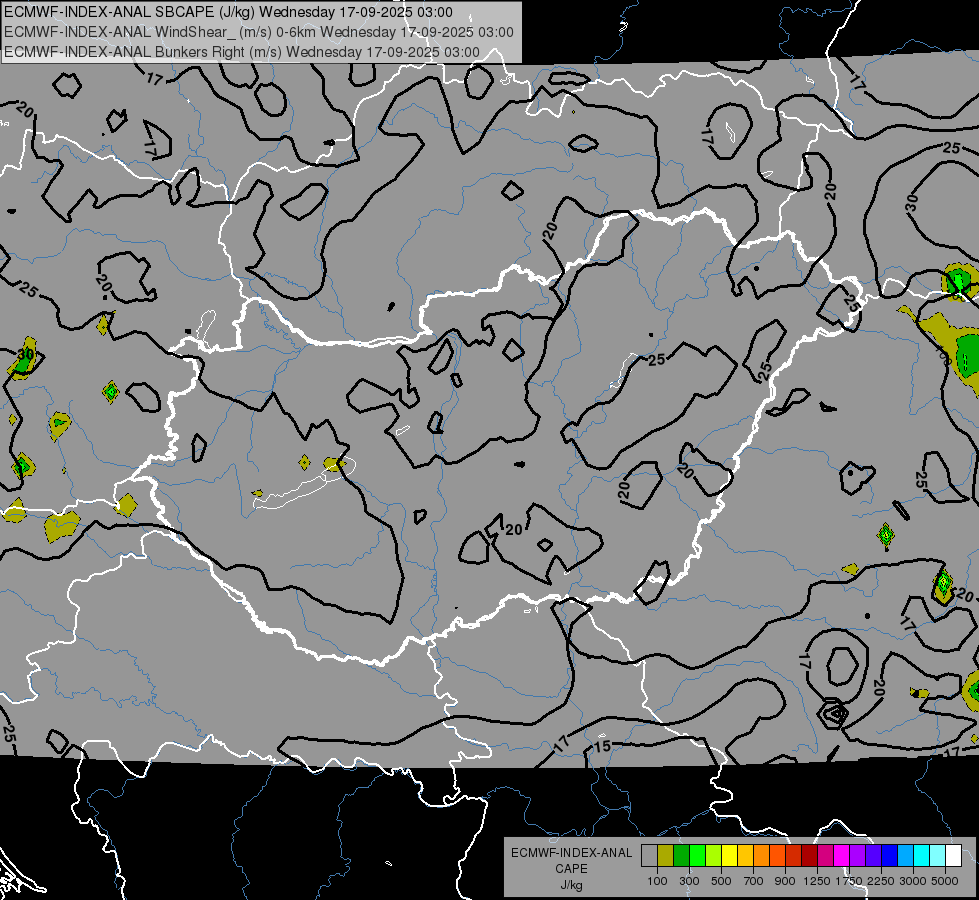
Task: Select the dark red swatch before 1250
Action: tap(810, 856)
